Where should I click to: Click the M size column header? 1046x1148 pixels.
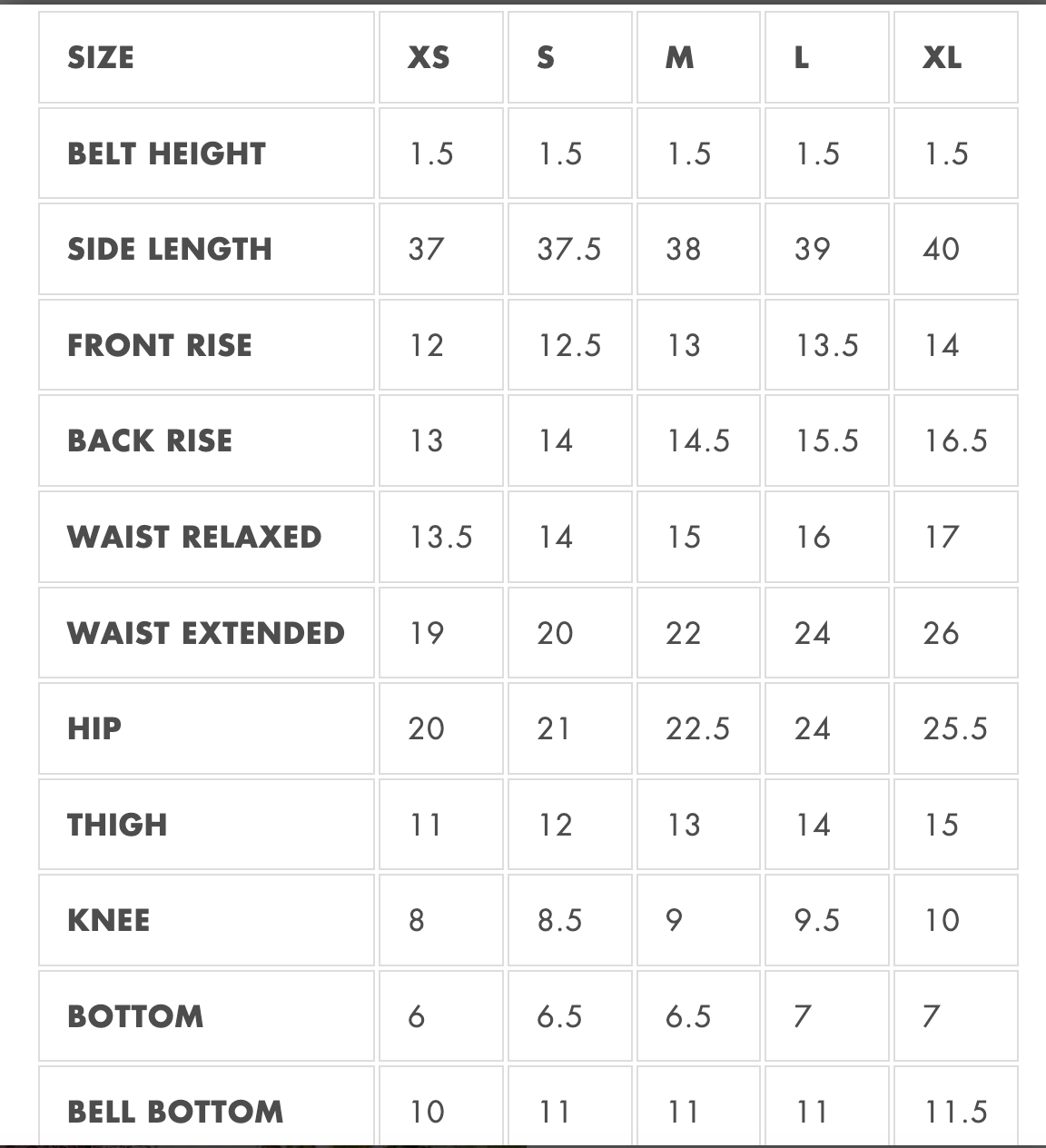(x=679, y=58)
